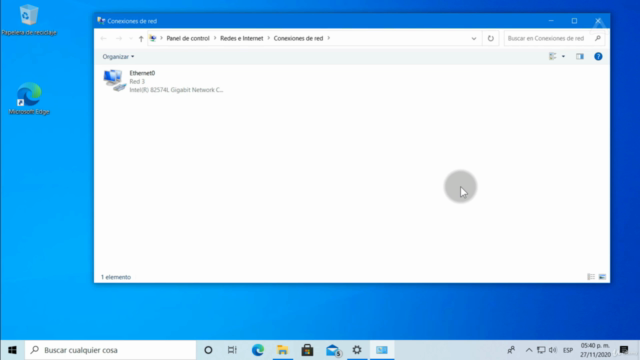Viewport: 640px width, 360px height.
Task: Show hidden system tray icons
Action: click(529, 350)
